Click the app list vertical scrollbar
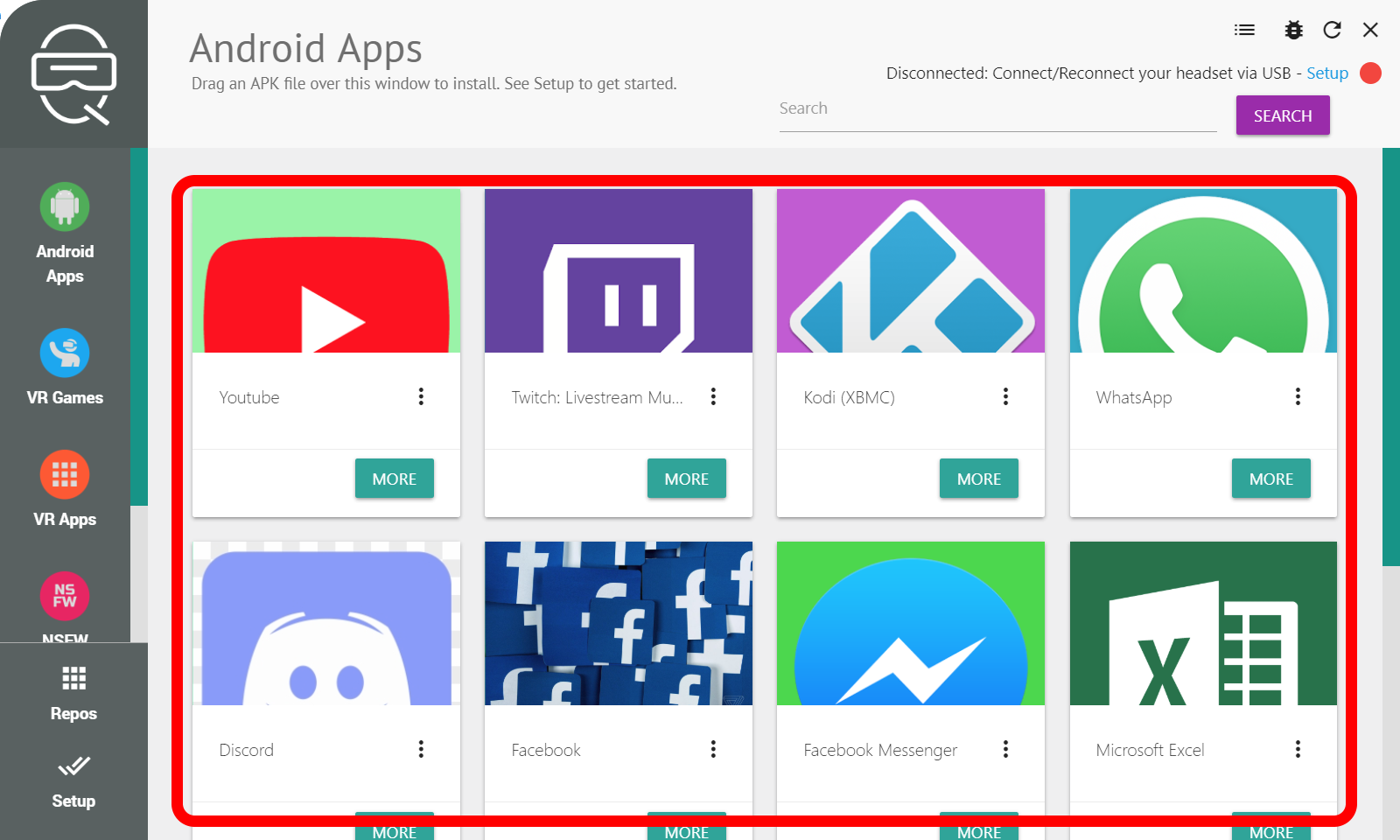This screenshot has width=1400, height=840. pyautogui.click(x=1390, y=357)
